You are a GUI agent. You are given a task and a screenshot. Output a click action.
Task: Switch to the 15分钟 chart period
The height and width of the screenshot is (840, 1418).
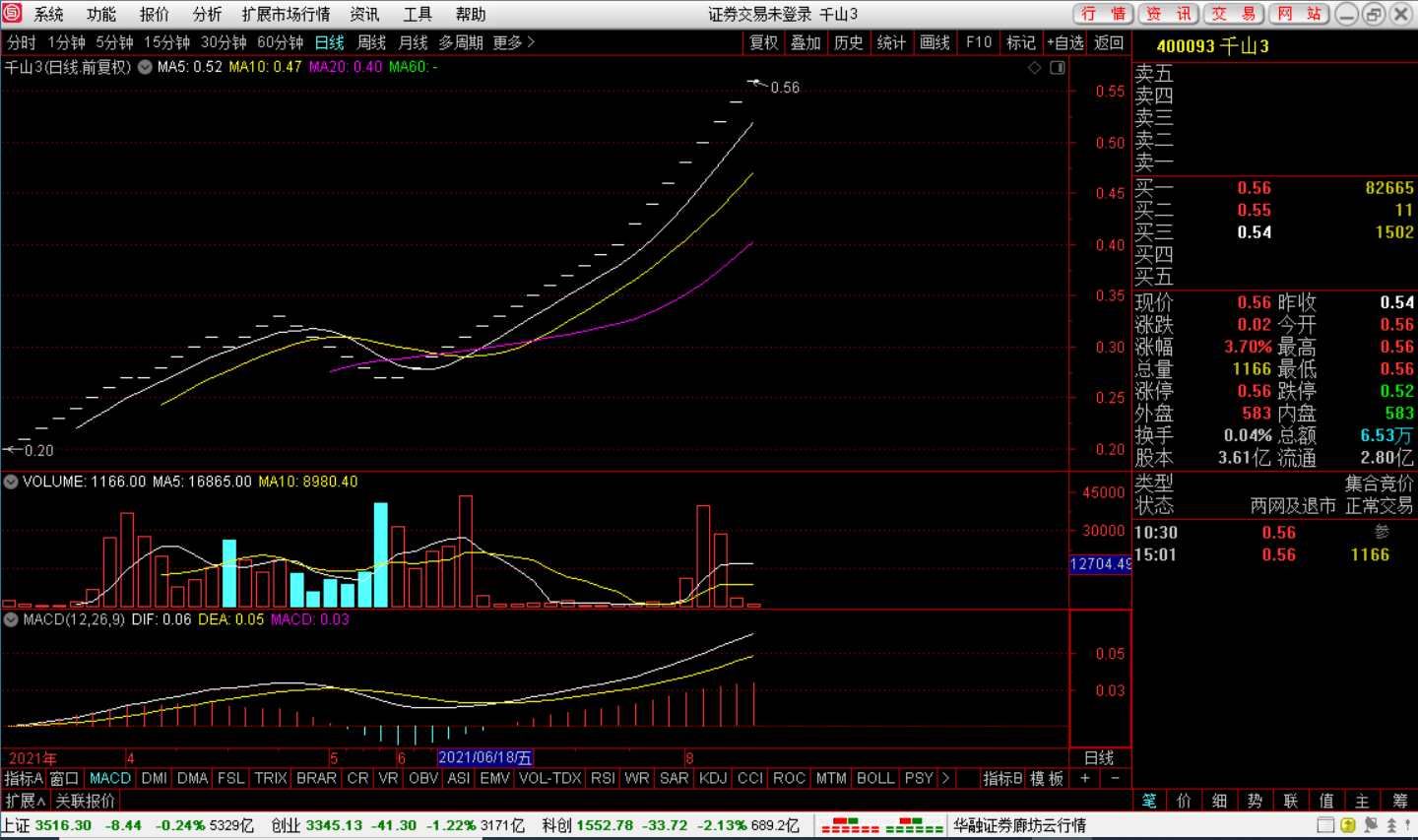coord(167,42)
